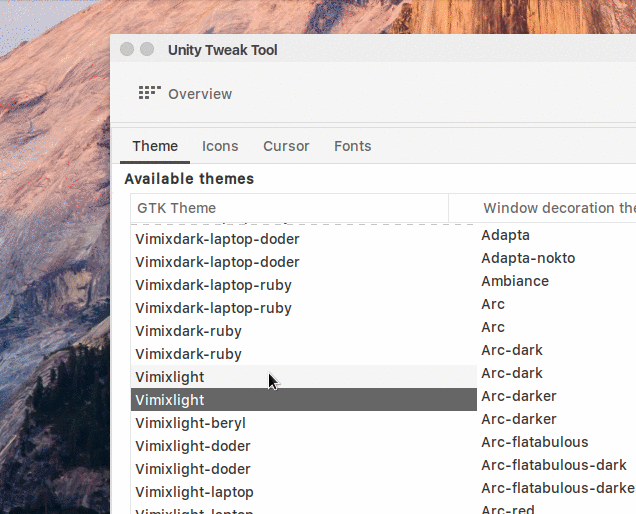Close the Unity Tweak Tool window
The width and height of the screenshot is (636, 514).
pos(127,49)
